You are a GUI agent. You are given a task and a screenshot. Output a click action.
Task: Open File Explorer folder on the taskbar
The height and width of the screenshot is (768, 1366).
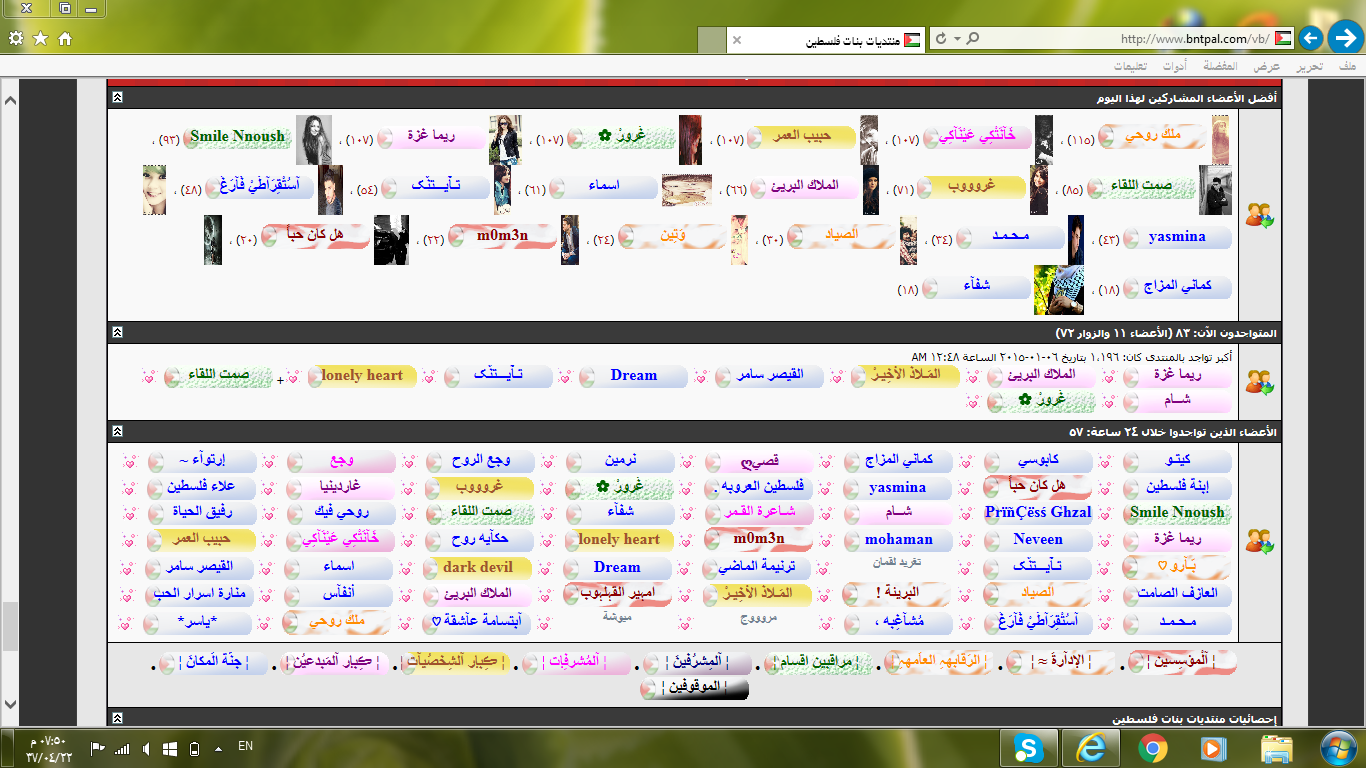click(x=1276, y=748)
